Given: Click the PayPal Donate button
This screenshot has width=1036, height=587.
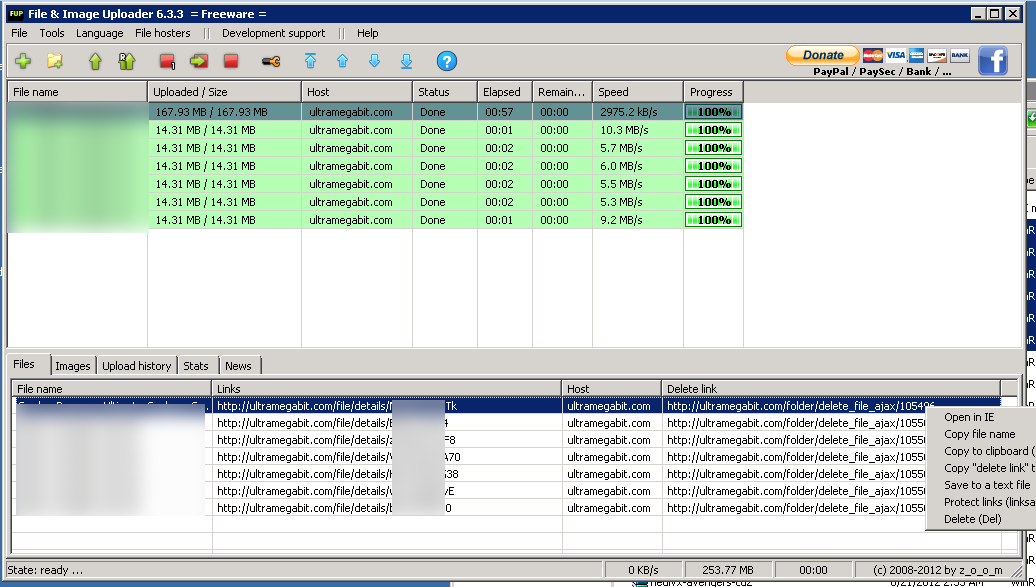Looking at the screenshot, I should coord(823,56).
